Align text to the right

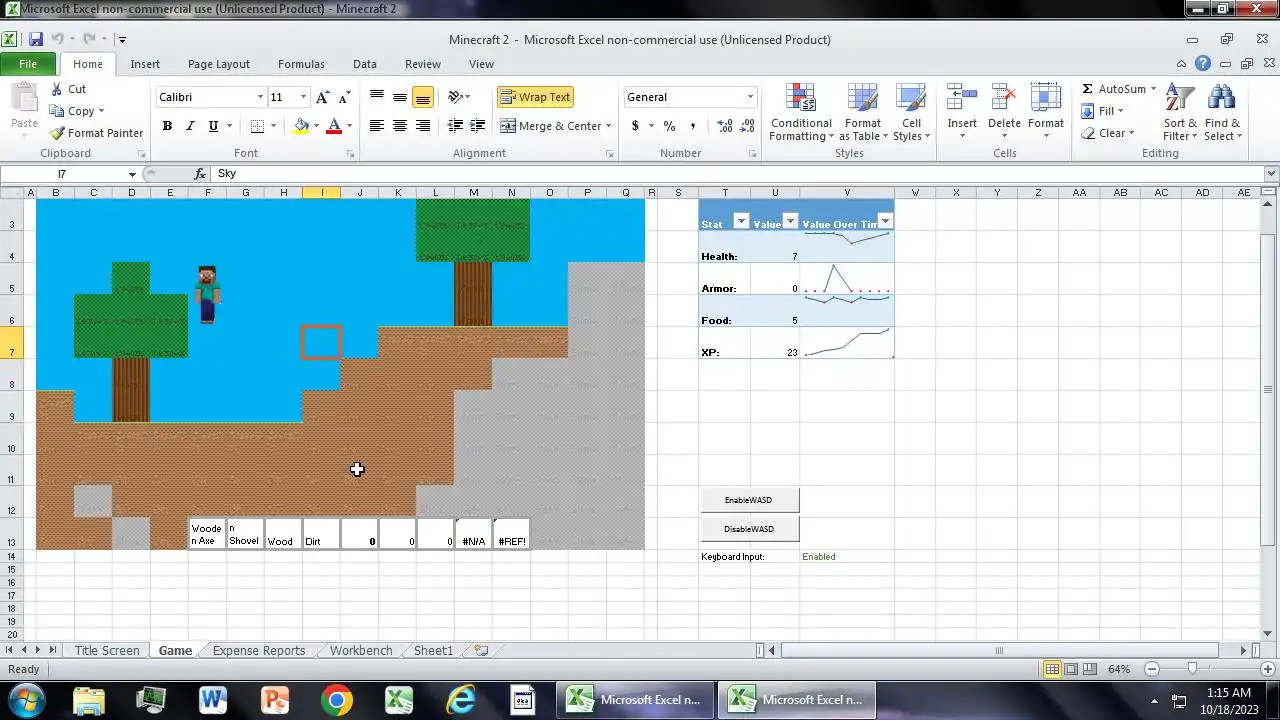pos(423,126)
